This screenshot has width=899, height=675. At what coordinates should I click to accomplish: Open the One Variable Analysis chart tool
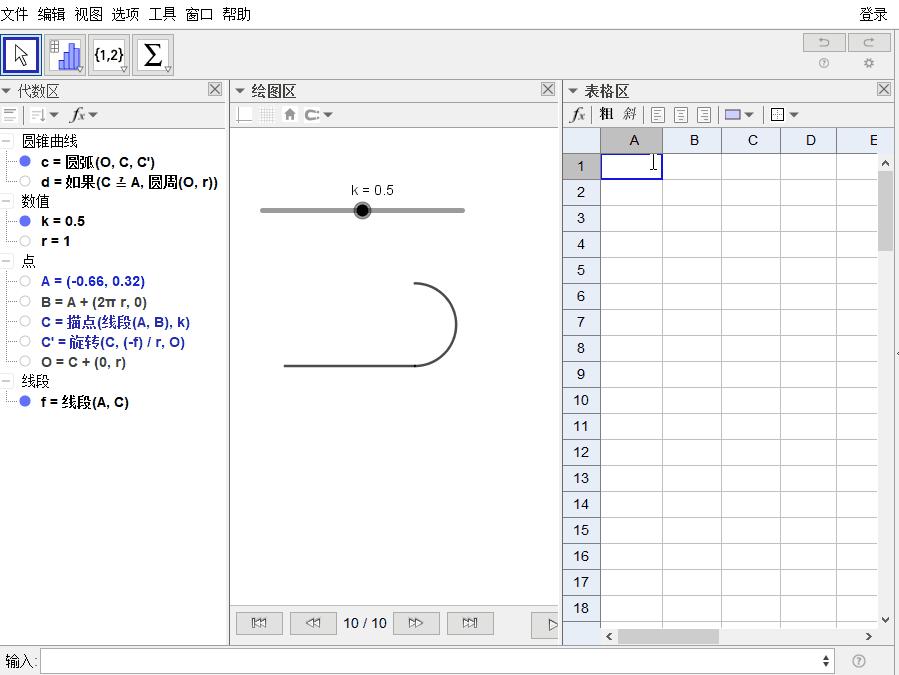(65, 55)
